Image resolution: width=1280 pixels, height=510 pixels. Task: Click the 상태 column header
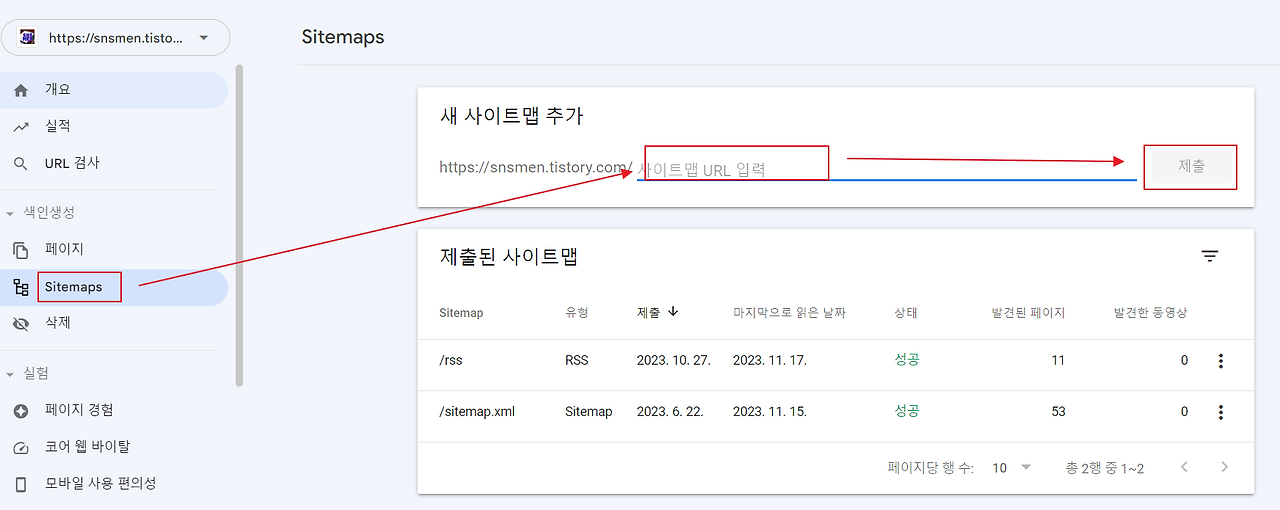coord(906,313)
